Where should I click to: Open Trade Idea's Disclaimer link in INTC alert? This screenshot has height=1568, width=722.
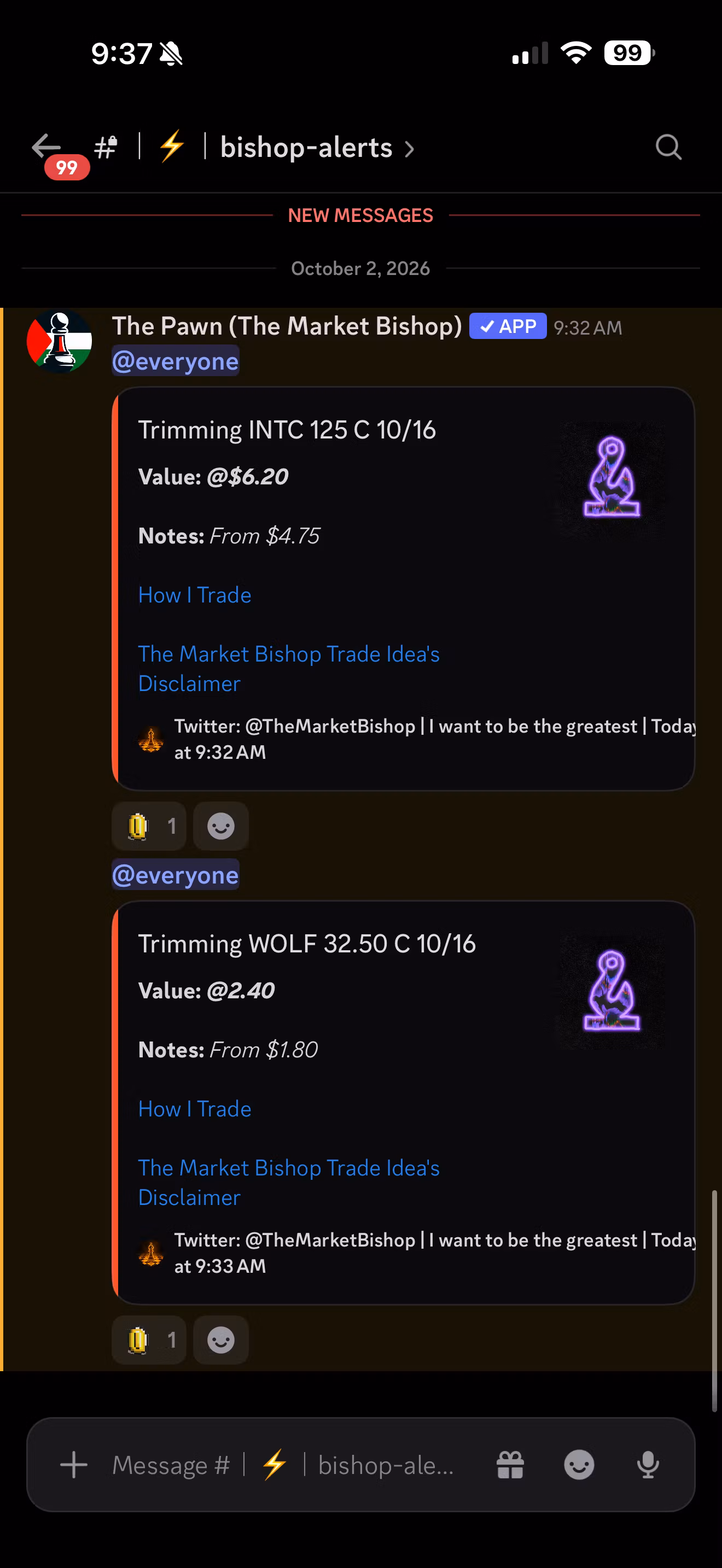[x=289, y=668]
